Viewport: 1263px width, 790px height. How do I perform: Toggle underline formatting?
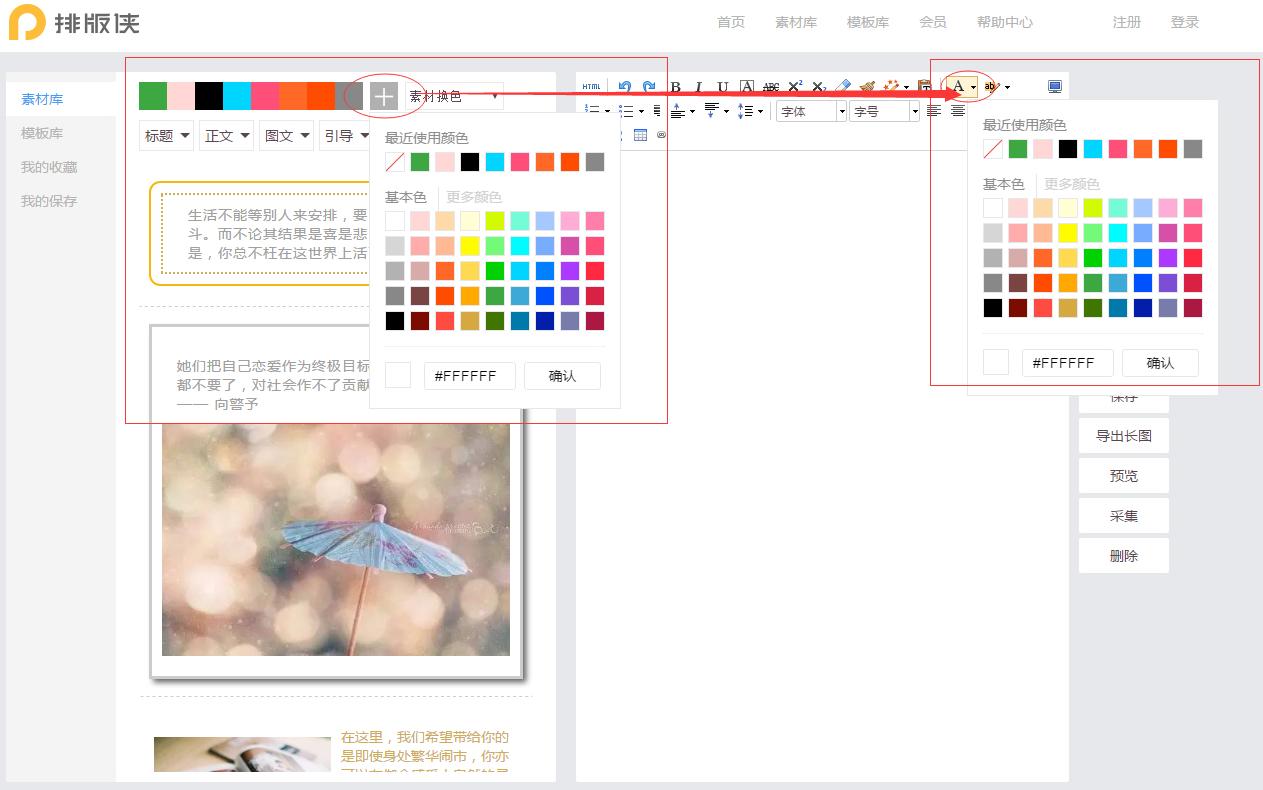point(723,87)
